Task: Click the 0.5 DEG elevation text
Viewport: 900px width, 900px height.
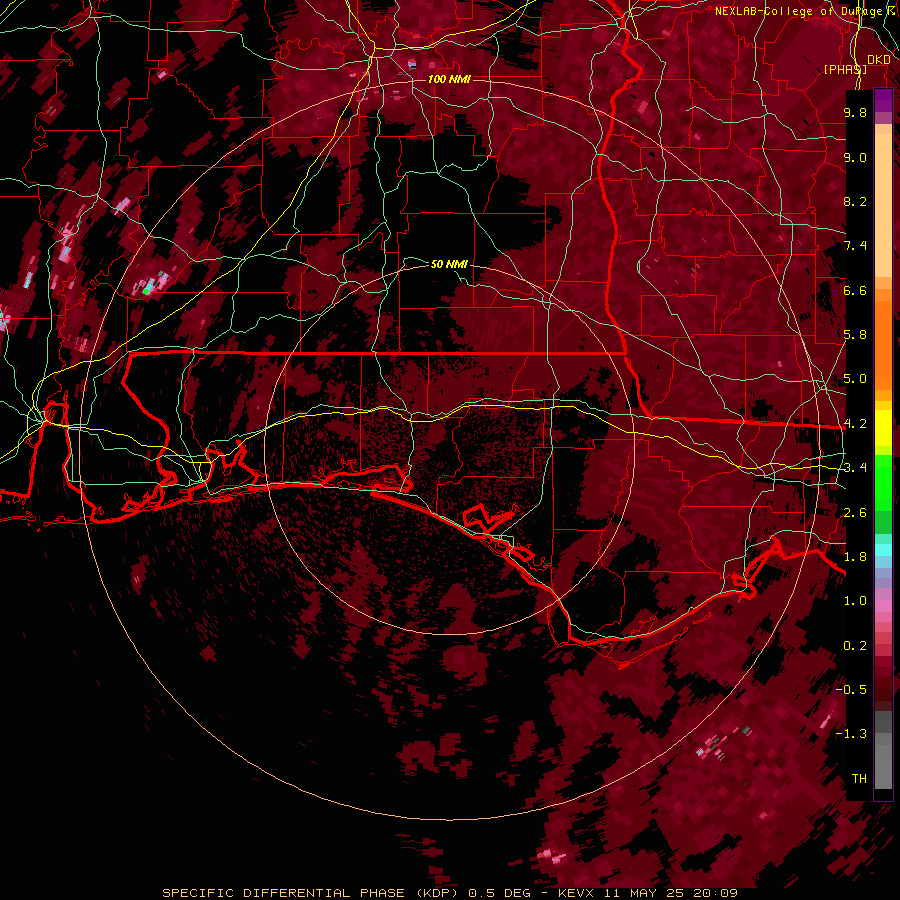Action: [x=499, y=893]
